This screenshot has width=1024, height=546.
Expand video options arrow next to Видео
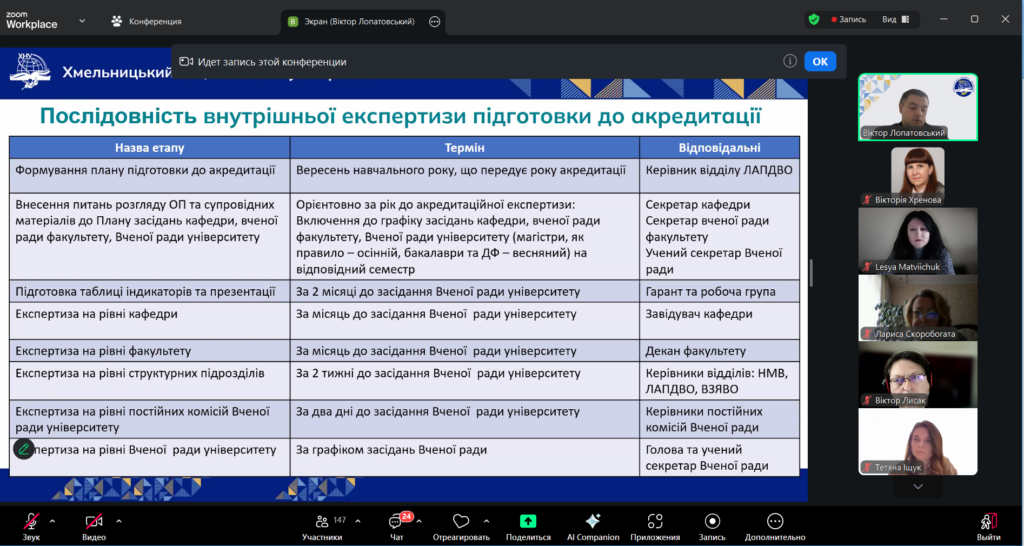[119, 520]
